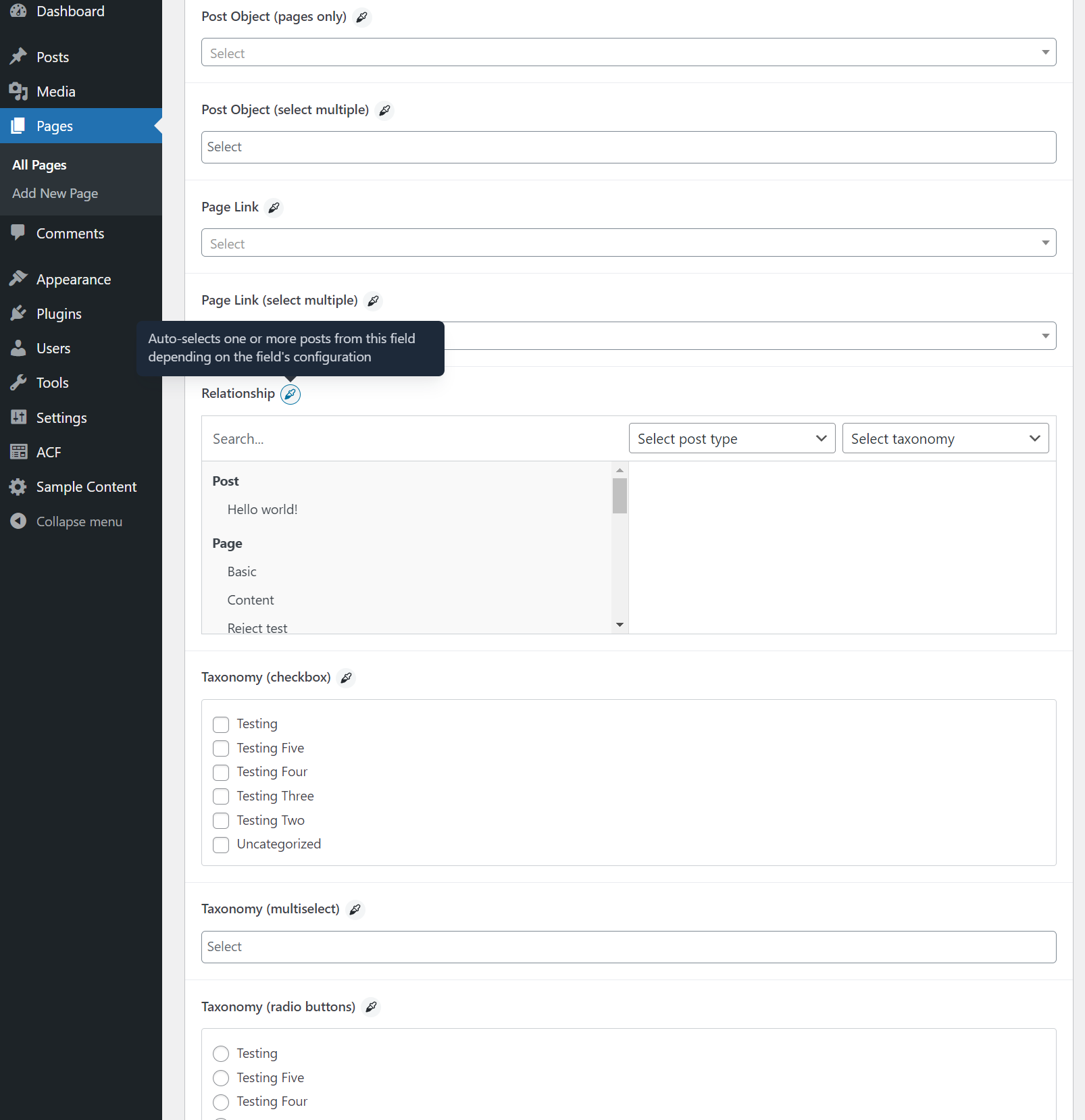Click the highlighted rocket icon beside Relationship

(291, 394)
